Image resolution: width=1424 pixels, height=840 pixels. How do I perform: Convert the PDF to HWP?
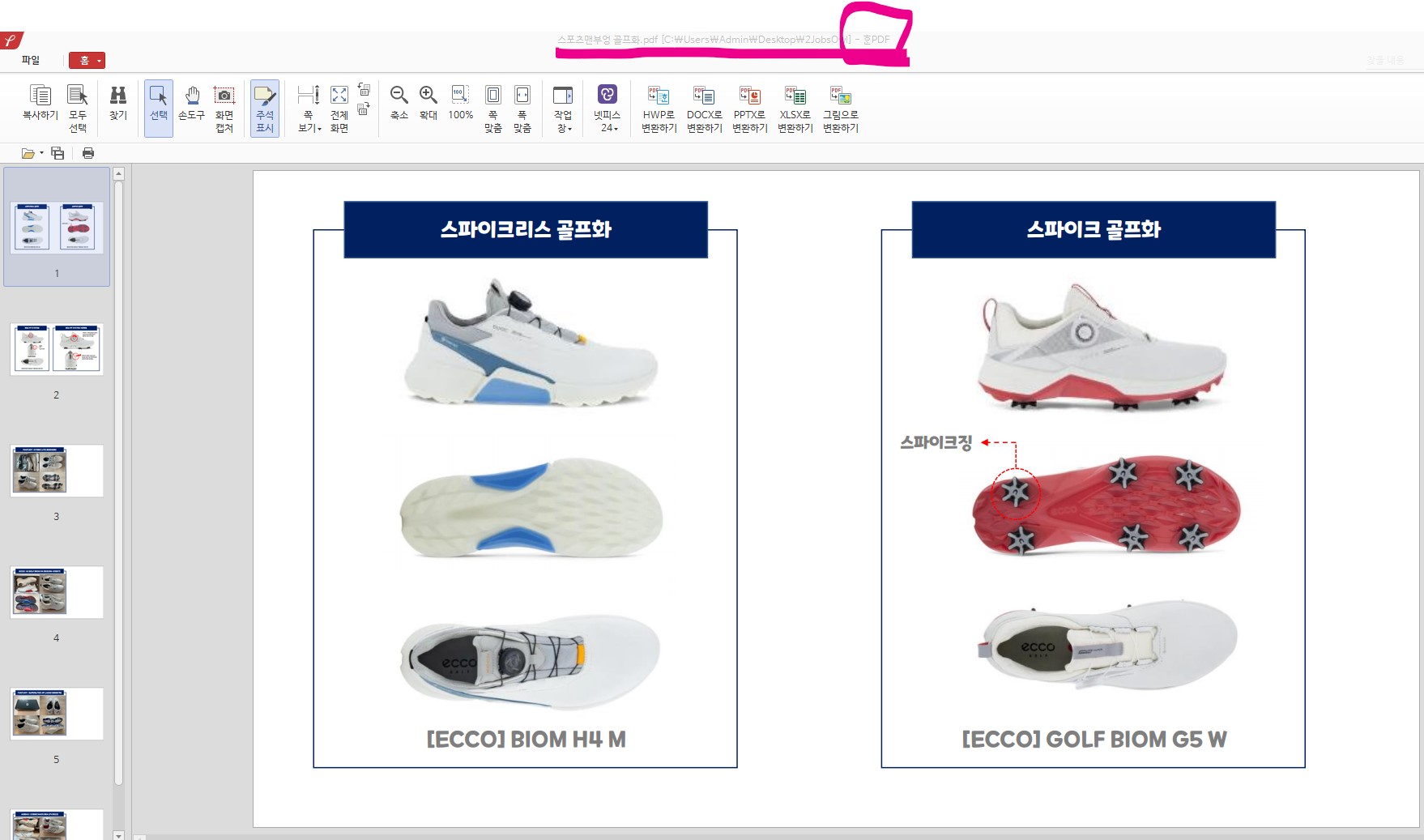click(x=659, y=109)
